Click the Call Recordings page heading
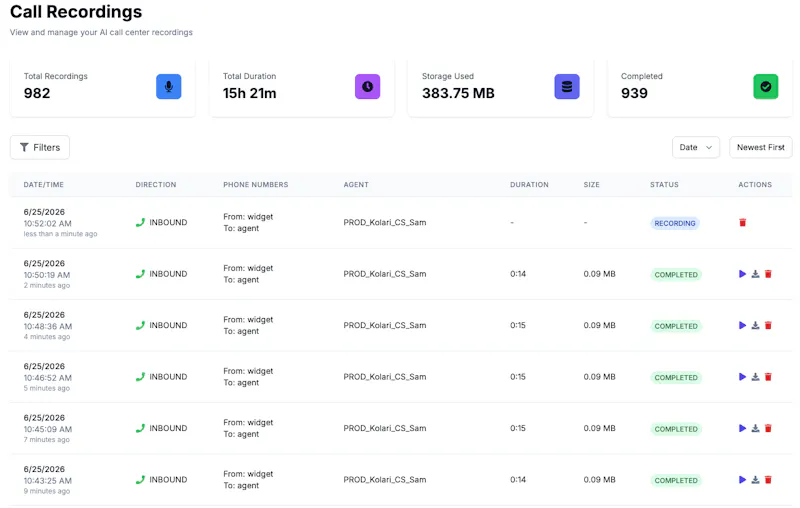The image size is (800, 508). tap(76, 12)
